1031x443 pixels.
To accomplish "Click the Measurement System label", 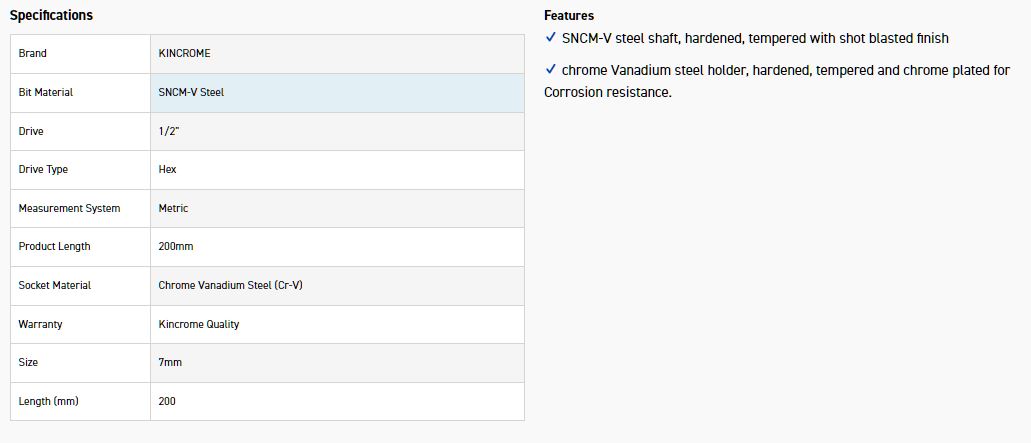I will (x=69, y=208).
